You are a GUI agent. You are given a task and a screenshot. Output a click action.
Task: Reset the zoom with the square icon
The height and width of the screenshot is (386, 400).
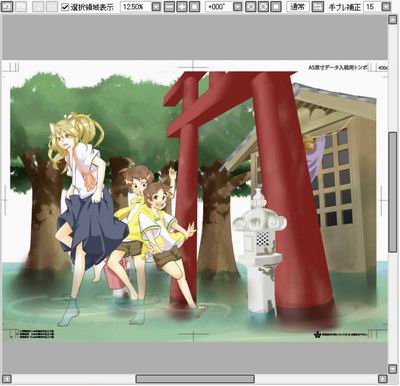[x=194, y=7]
